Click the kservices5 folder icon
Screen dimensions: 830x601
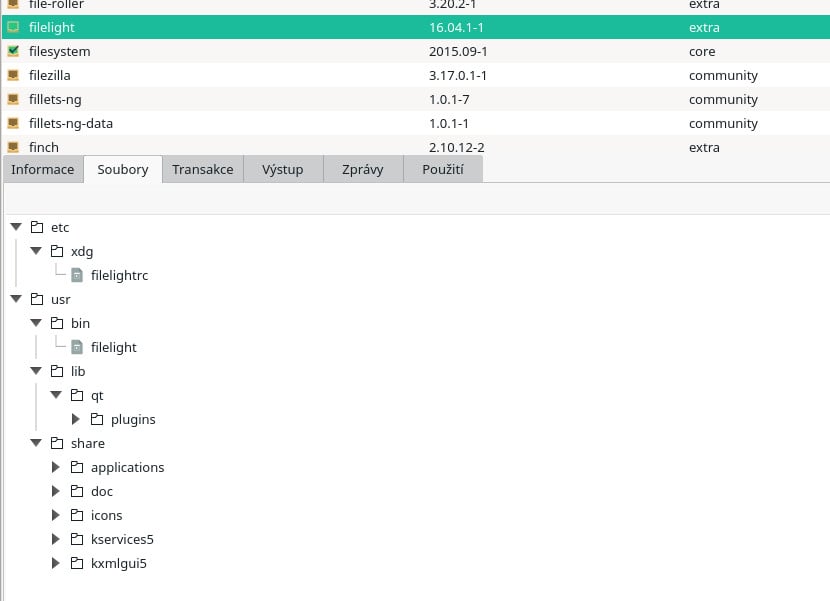77,539
